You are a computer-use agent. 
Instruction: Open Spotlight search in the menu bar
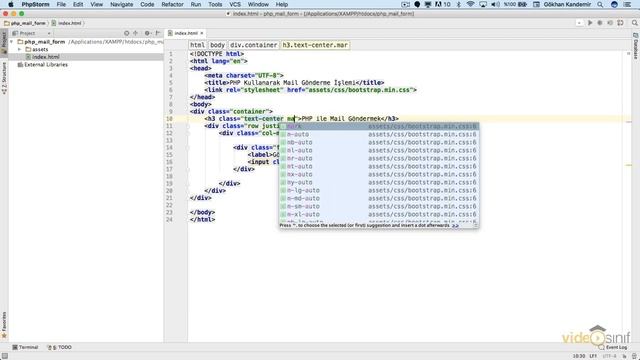click(x=600, y=4)
